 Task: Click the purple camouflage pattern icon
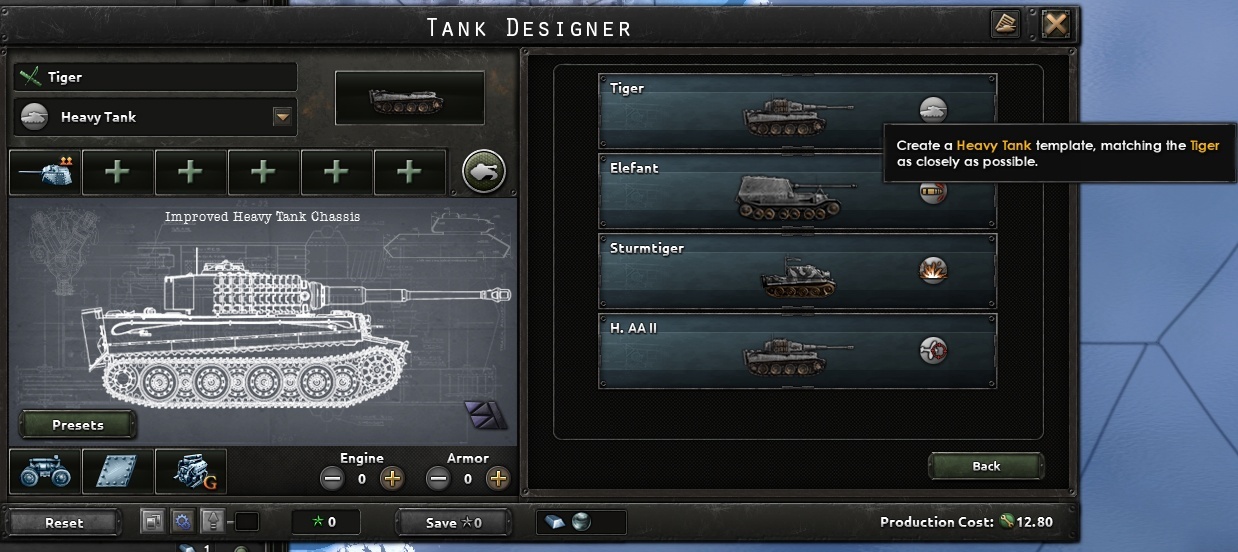point(479,415)
